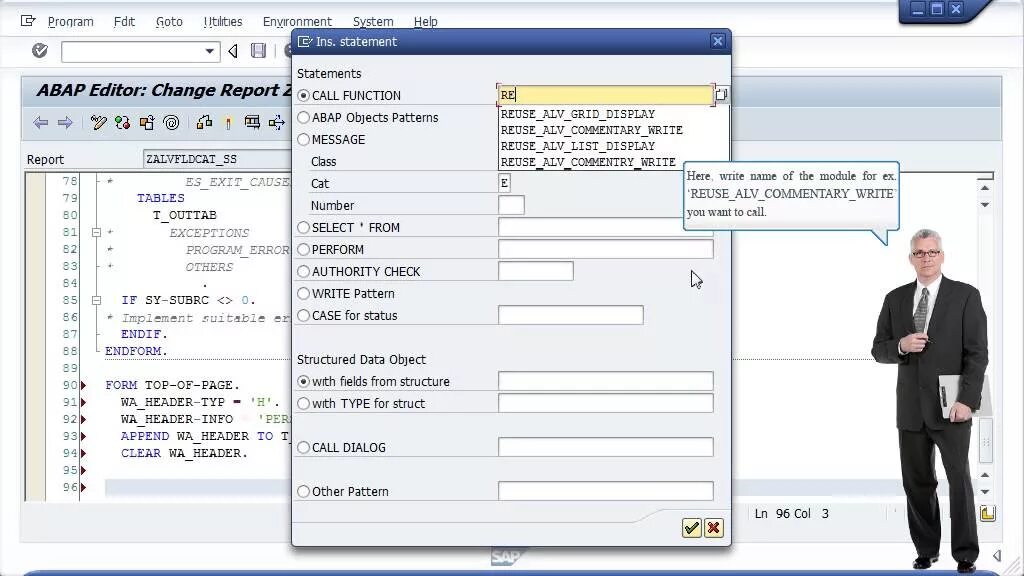Viewport: 1024px width, 576px height.
Task: Close the Ins. statement dialog
Action: 718,41
